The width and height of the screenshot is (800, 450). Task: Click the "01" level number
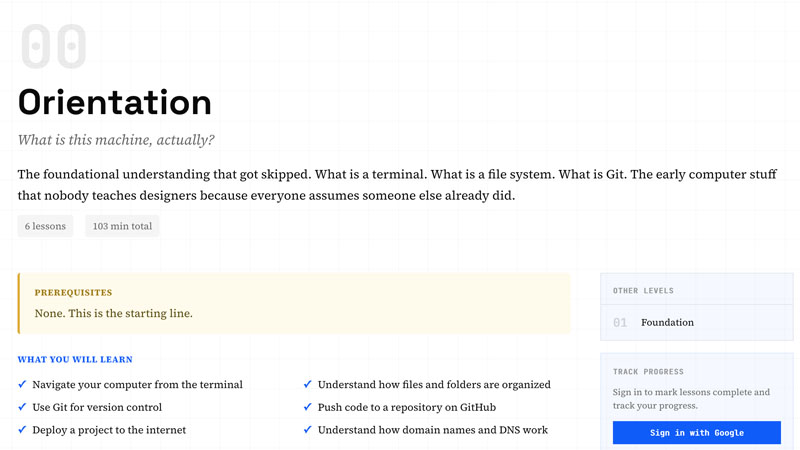point(620,323)
